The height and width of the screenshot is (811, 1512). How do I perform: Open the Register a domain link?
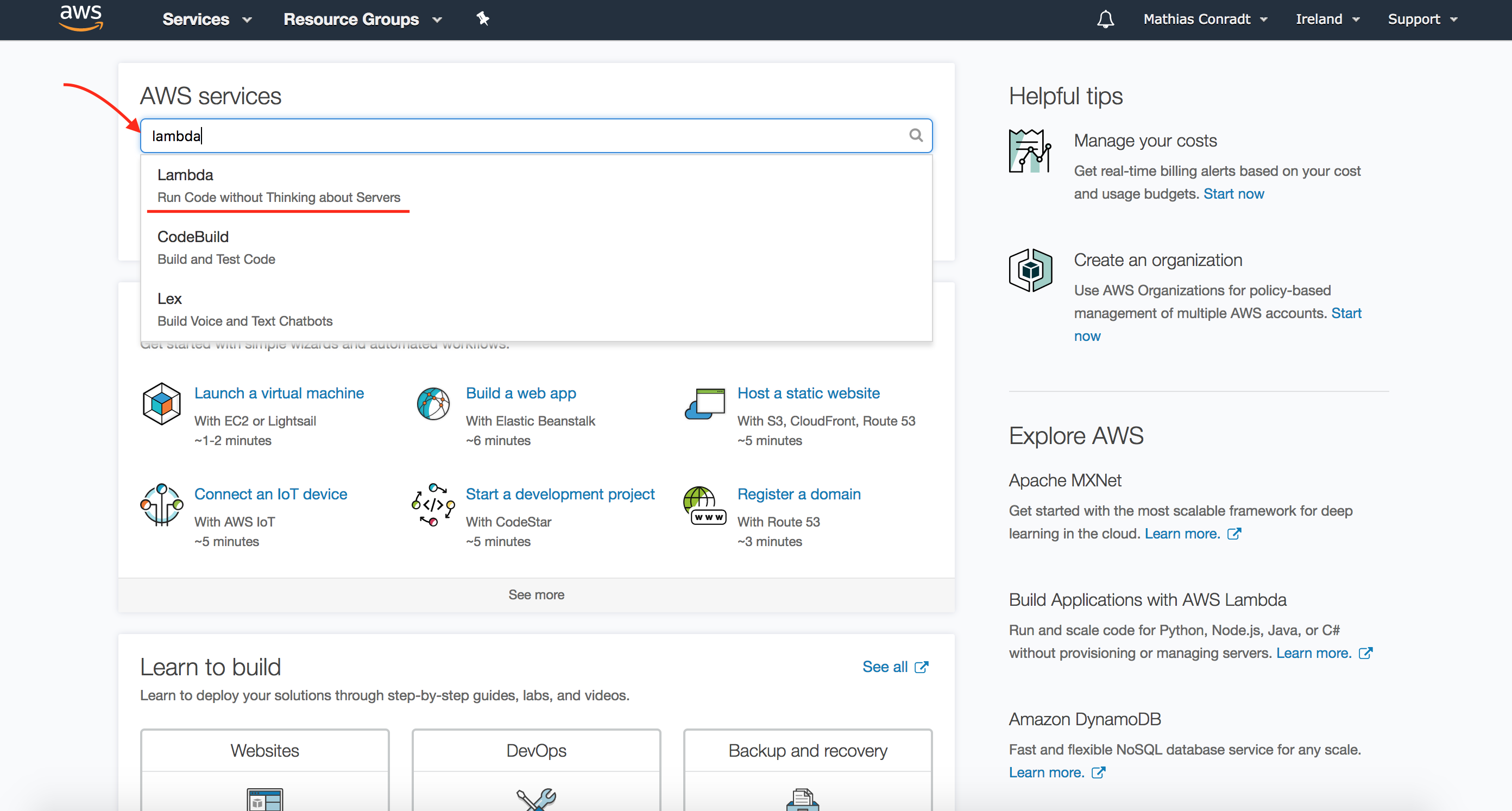[799, 494]
